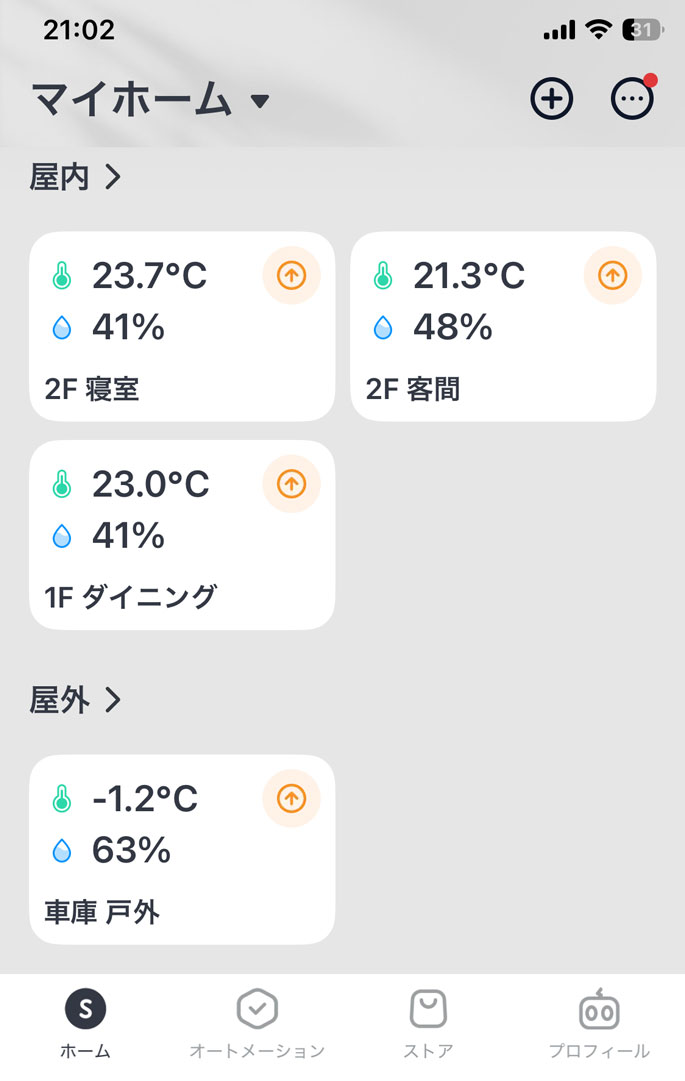685x1081 pixels.
Task: Open the 2F 寝室 sensor name label
Action: (92, 389)
